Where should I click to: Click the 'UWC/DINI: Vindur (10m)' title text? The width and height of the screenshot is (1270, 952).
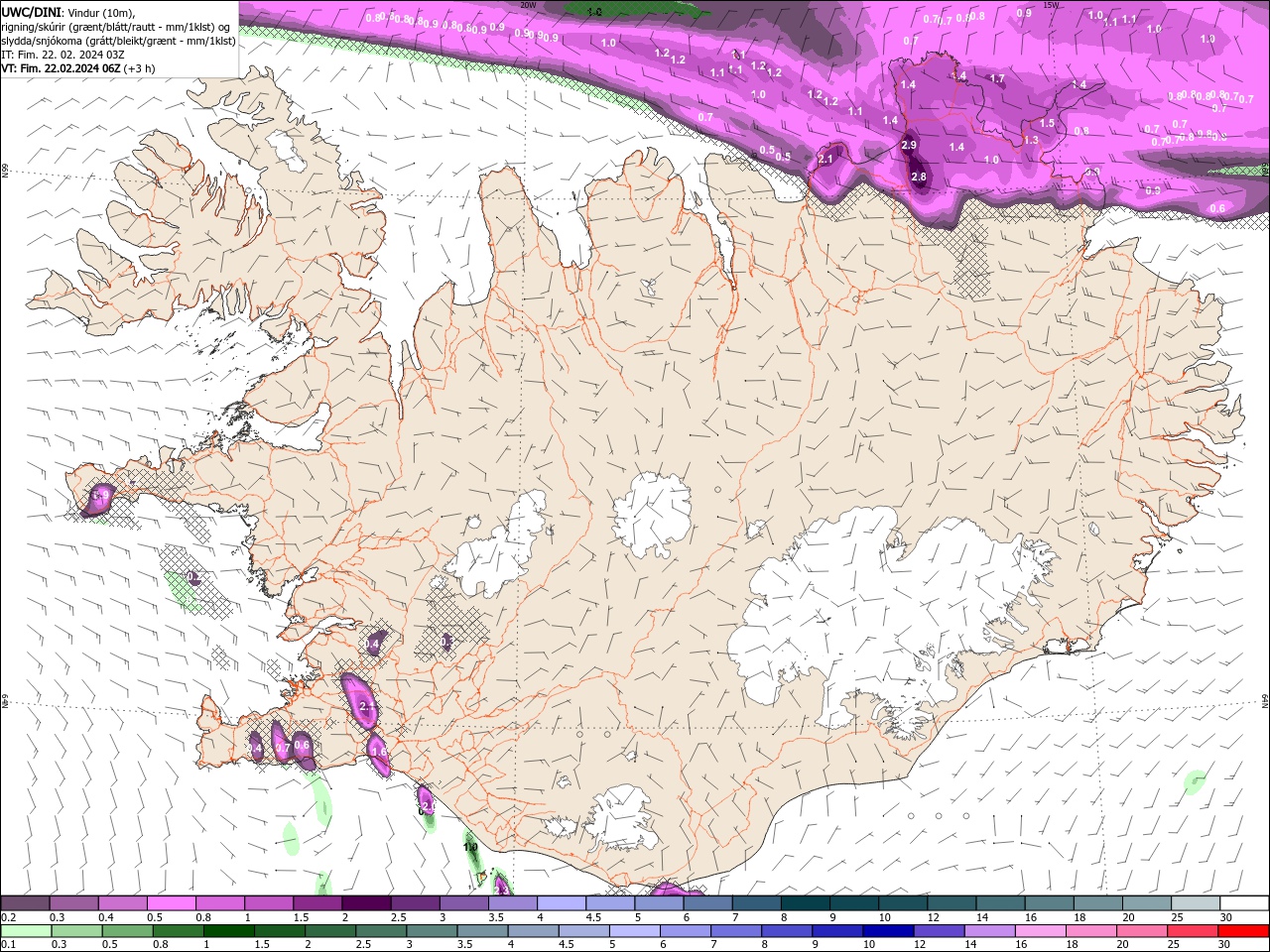pos(67,12)
